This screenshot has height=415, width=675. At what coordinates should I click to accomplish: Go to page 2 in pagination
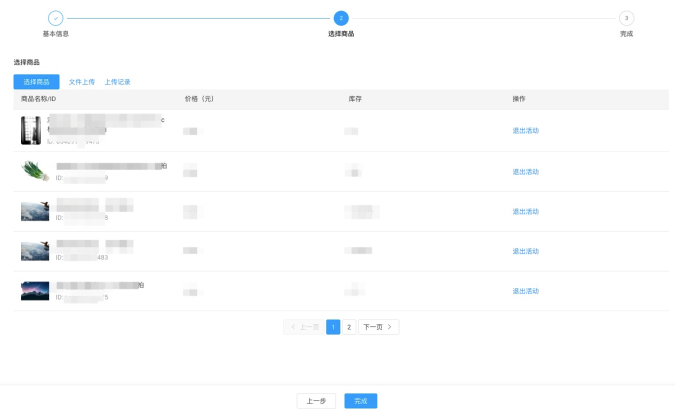pyautogui.click(x=349, y=327)
